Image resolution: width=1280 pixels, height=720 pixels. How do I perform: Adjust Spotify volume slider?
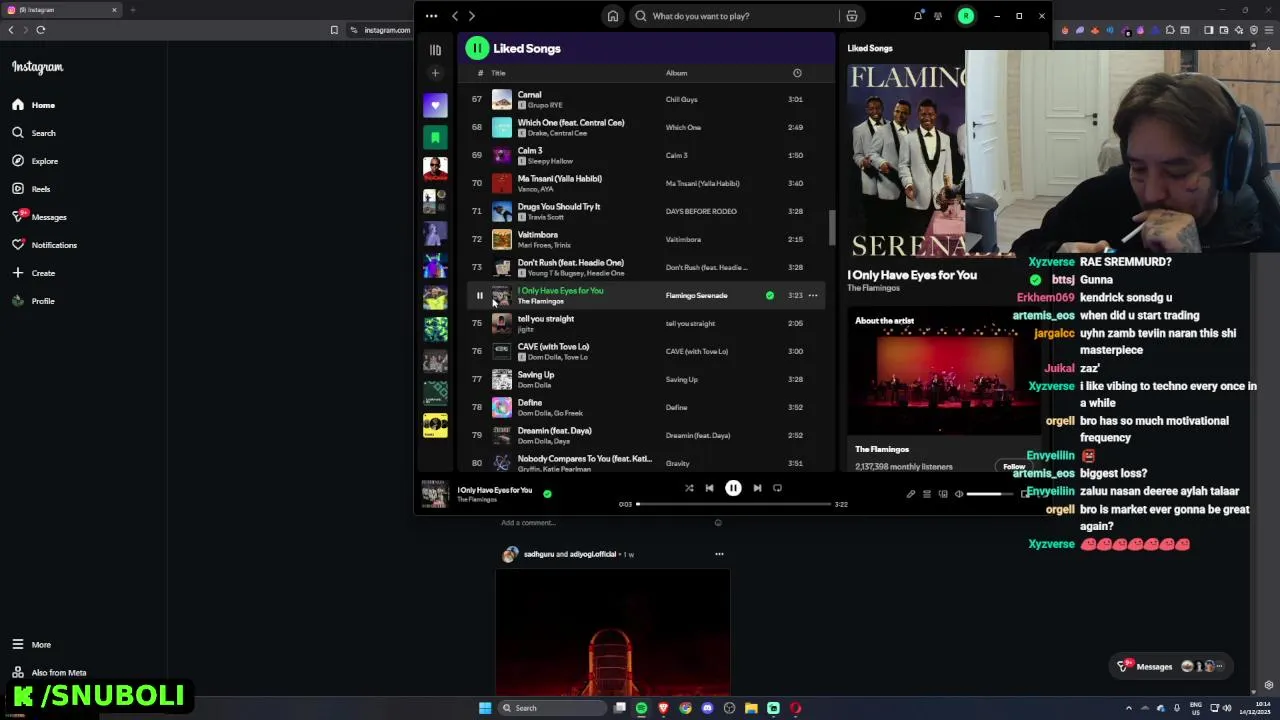coord(989,494)
